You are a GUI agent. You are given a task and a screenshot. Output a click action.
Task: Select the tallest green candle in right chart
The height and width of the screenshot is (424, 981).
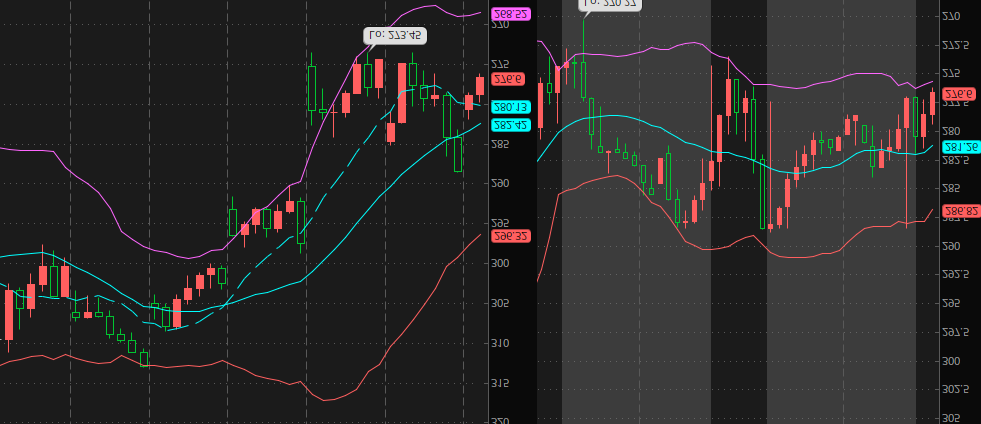[762, 192]
